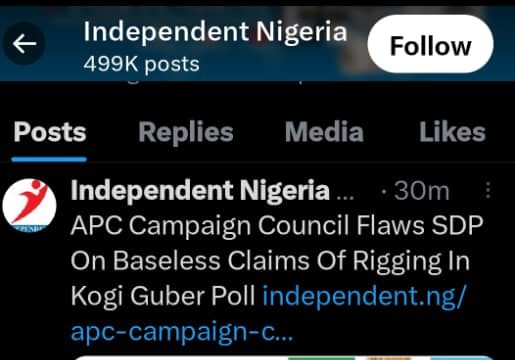515x360 pixels.
Task: Click the 499K posts count
Action: coord(141,64)
